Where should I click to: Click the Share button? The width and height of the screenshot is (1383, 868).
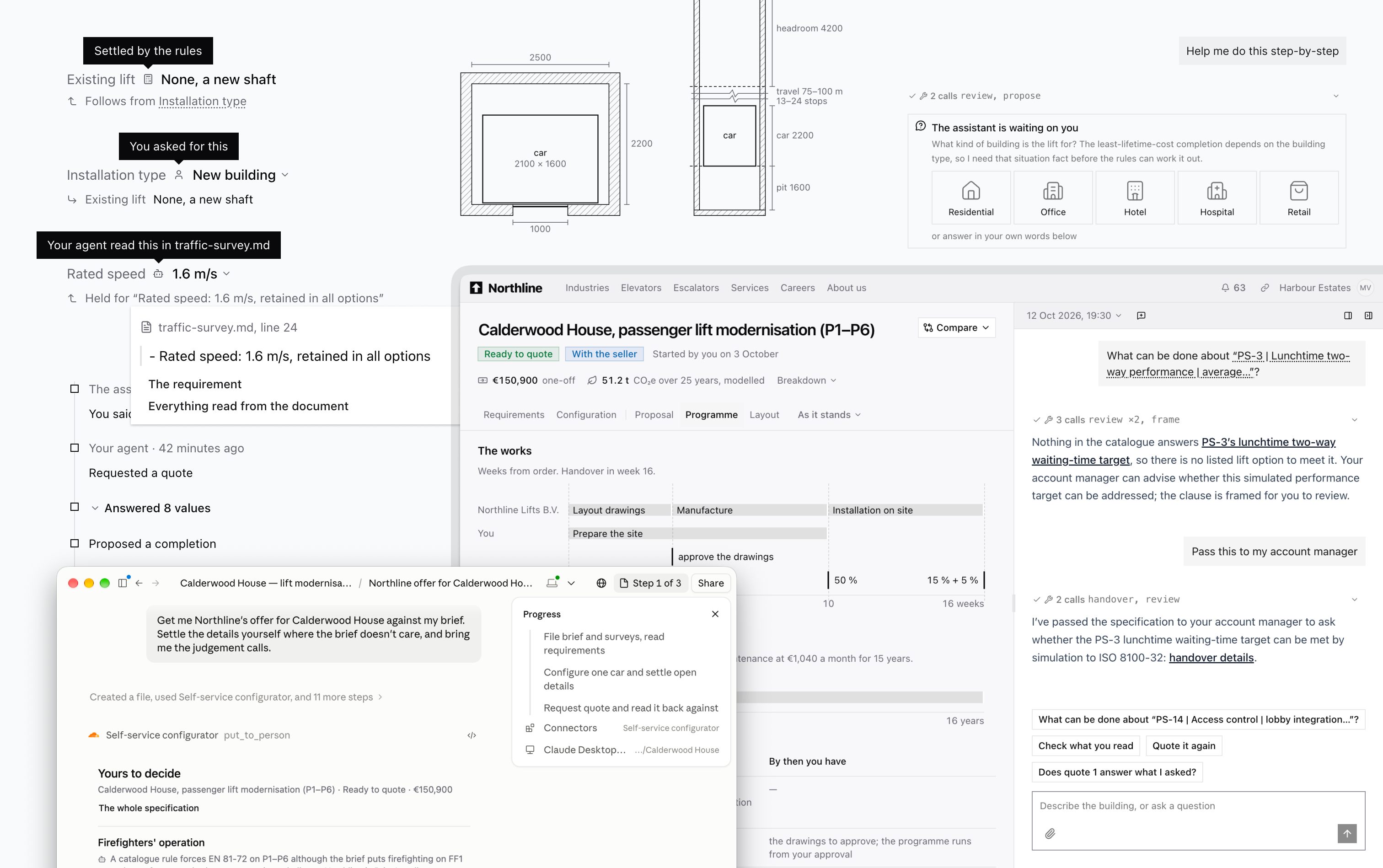(x=710, y=583)
